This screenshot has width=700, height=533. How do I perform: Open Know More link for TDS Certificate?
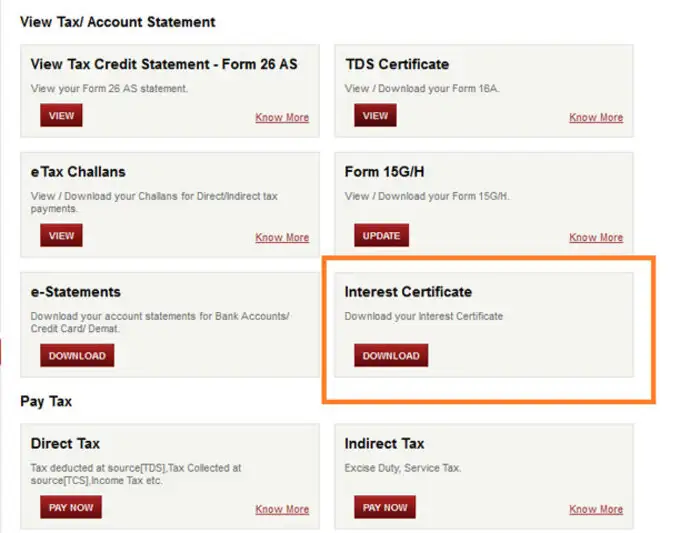[596, 118]
